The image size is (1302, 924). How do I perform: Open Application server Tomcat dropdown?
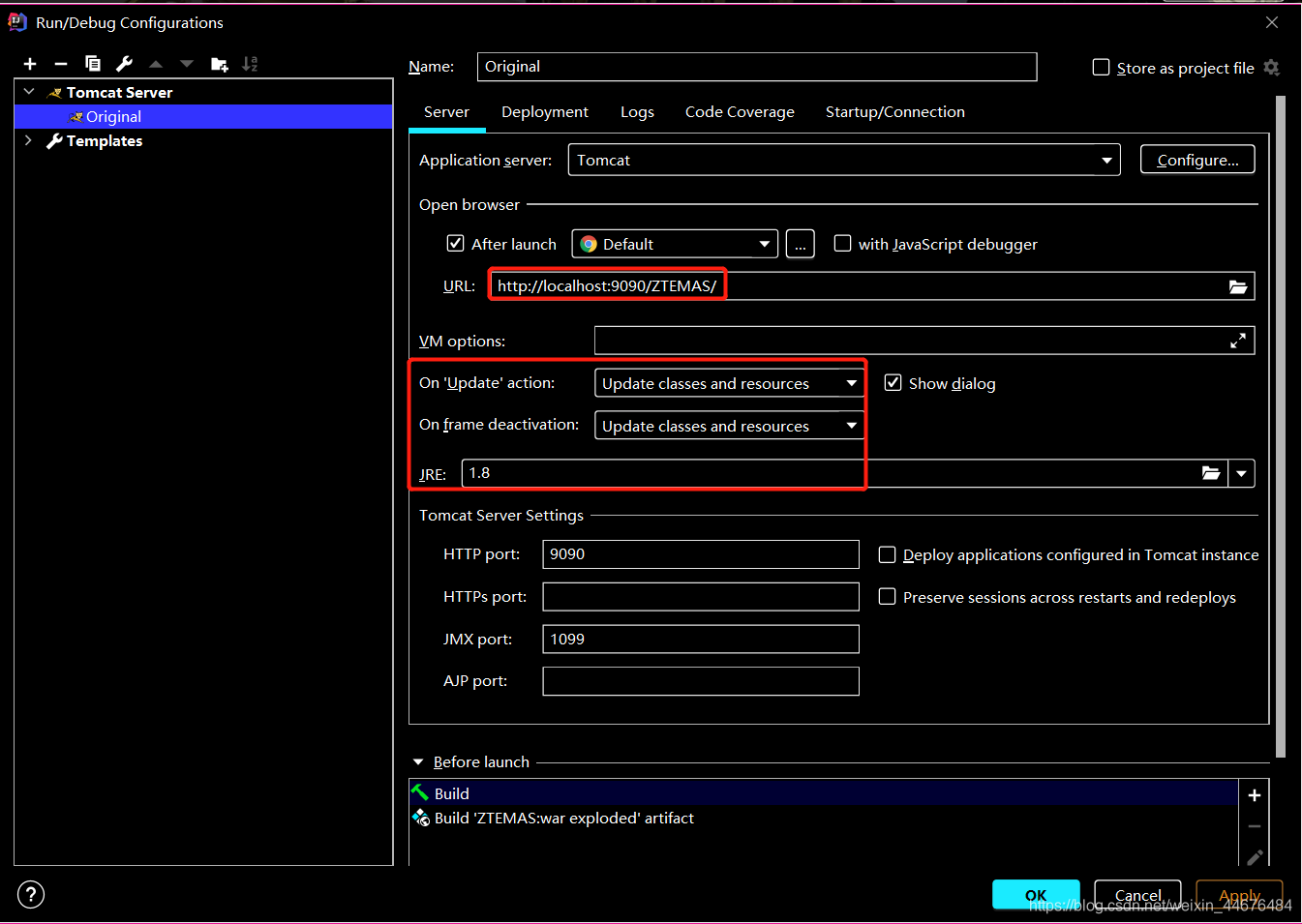coord(844,160)
